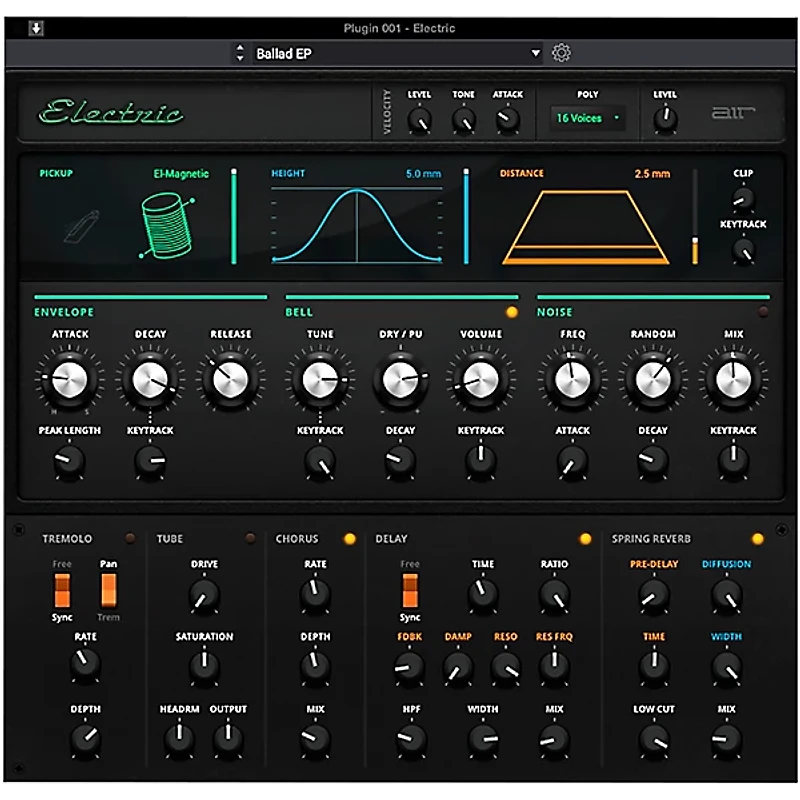Flip the Delay Free/Sync switch
This screenshot has width=800, height=800.
pos(410,590)
